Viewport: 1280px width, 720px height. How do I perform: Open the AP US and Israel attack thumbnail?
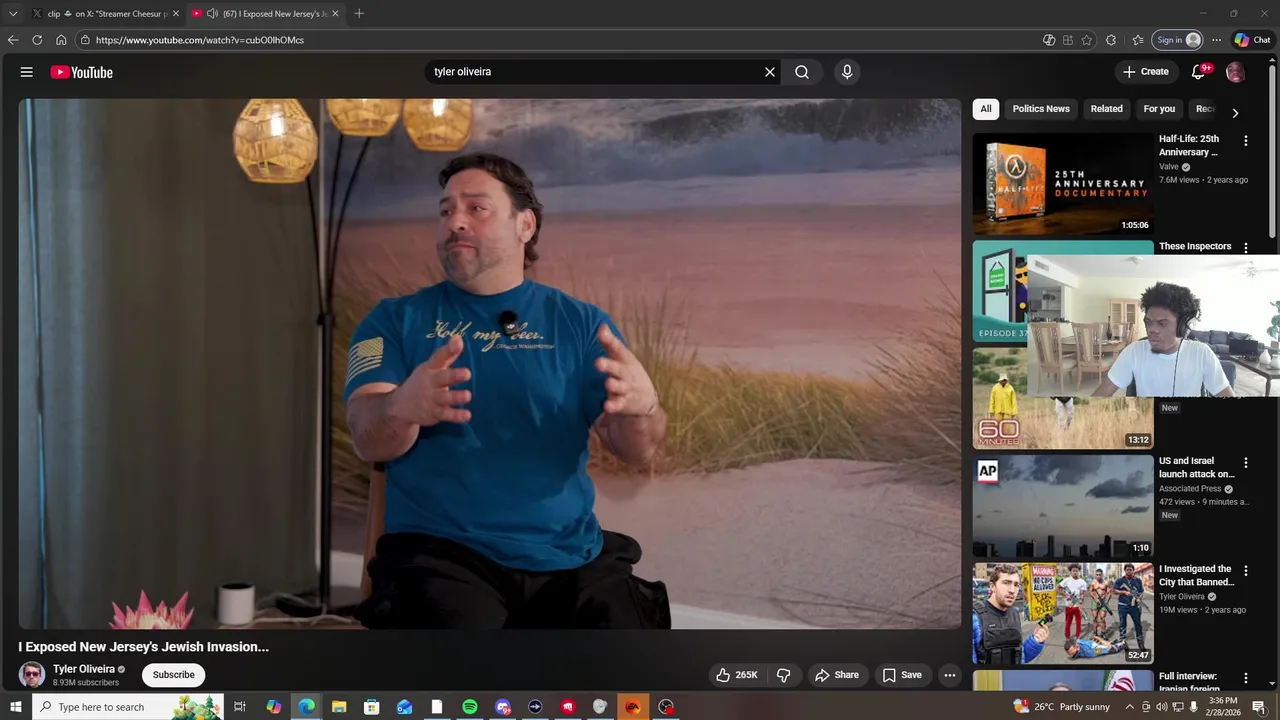(x=1063, y=506)
